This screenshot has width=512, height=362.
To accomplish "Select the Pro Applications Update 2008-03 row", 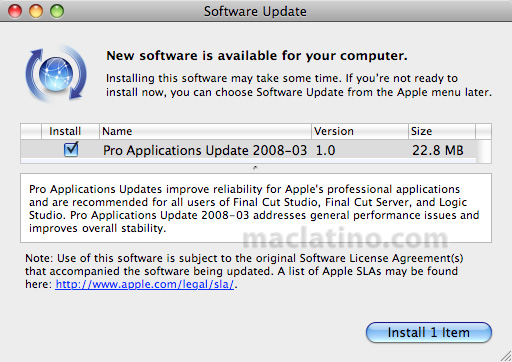I will (249, 150).
